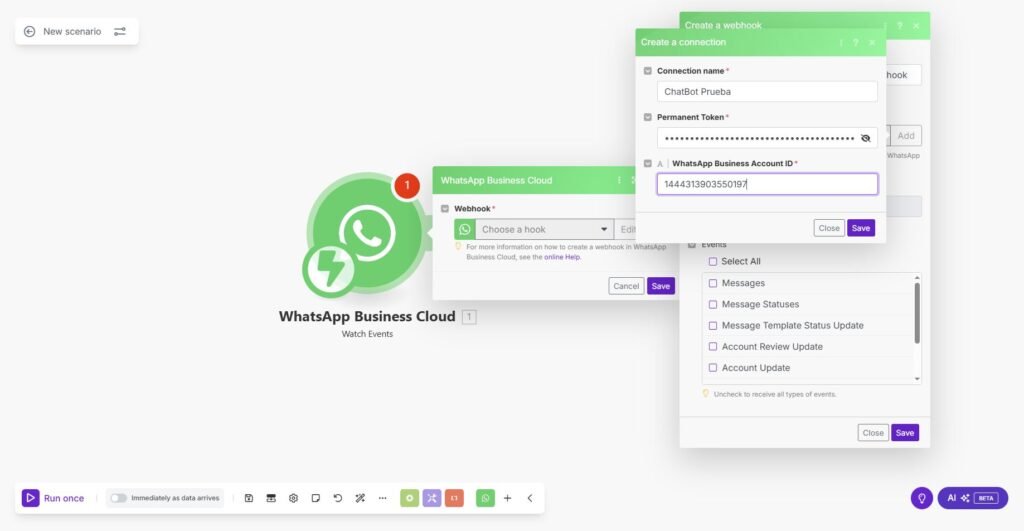Save the new connection in dialog
Screen dimensions: 1024x531
(860, 228)
